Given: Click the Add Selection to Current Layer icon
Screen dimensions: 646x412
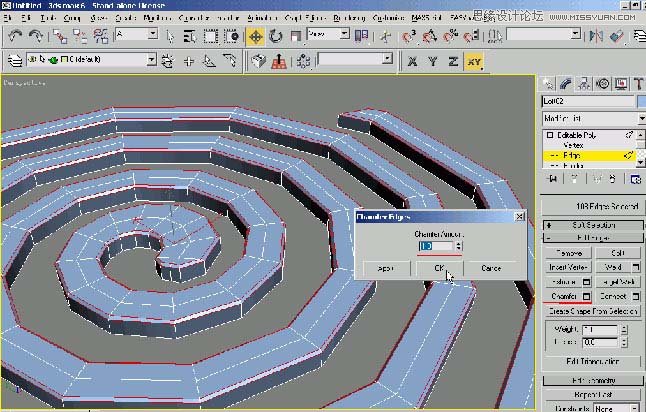Looking at the screenshot, I should pyautogui.click(x=189, y=61).
